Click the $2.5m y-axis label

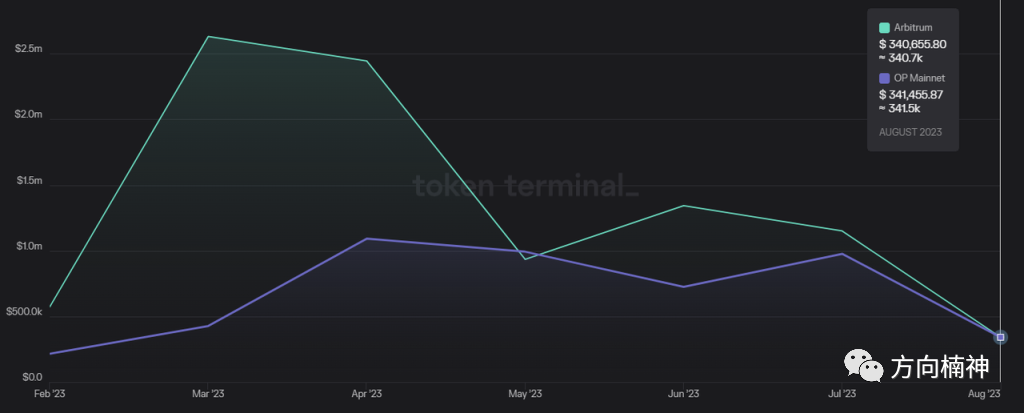[x=29, y=49]
